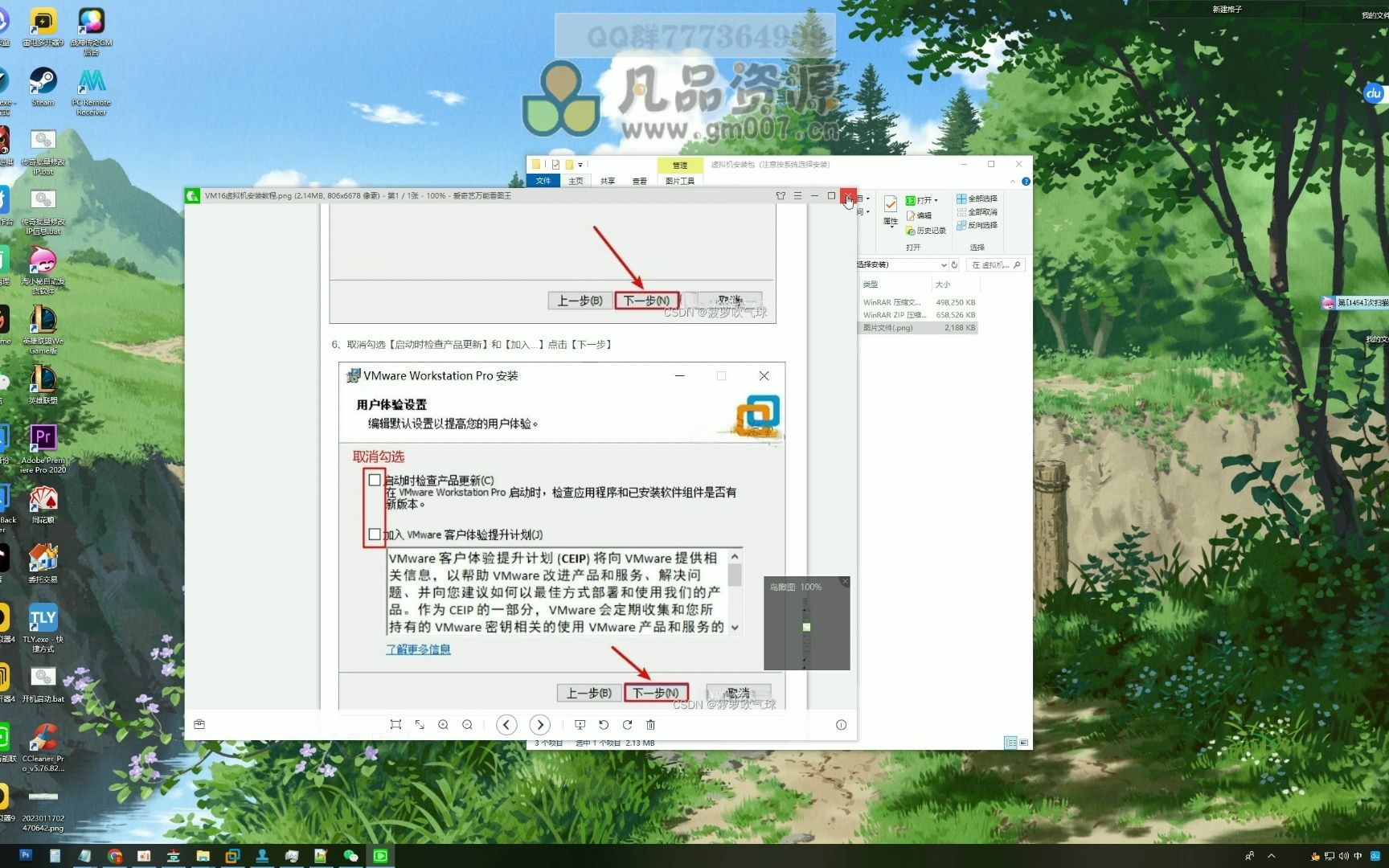Switch to the 主页 ribbon tab
The width and height of the screenshot is (1389, 868).
pos(576,181)
